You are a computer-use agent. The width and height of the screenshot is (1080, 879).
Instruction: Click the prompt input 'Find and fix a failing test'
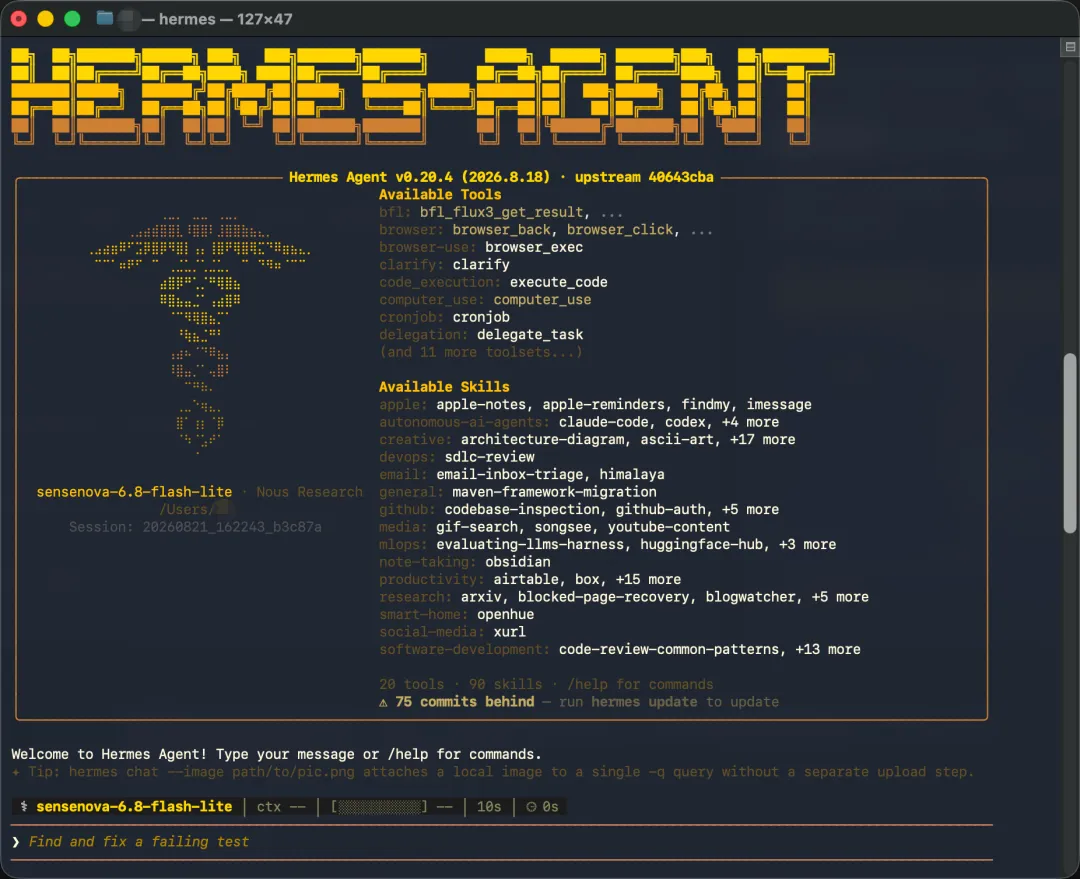138,841
